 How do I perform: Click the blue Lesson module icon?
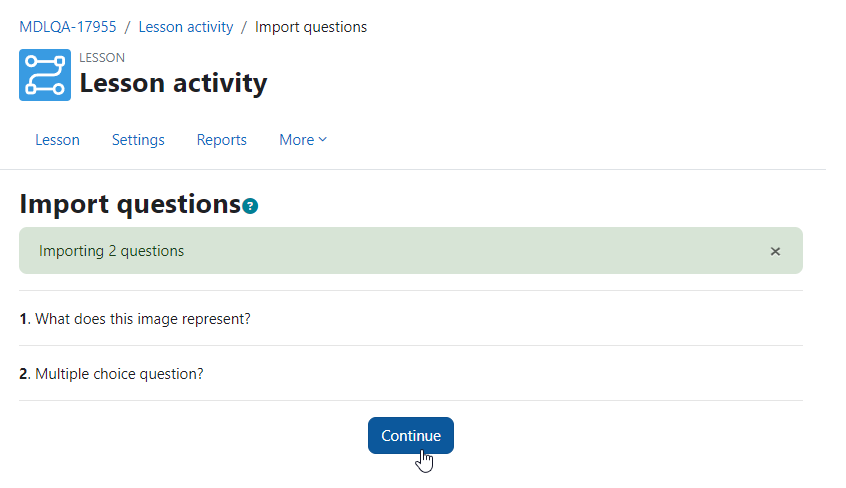pyautogui.click(x=45, y=75)
